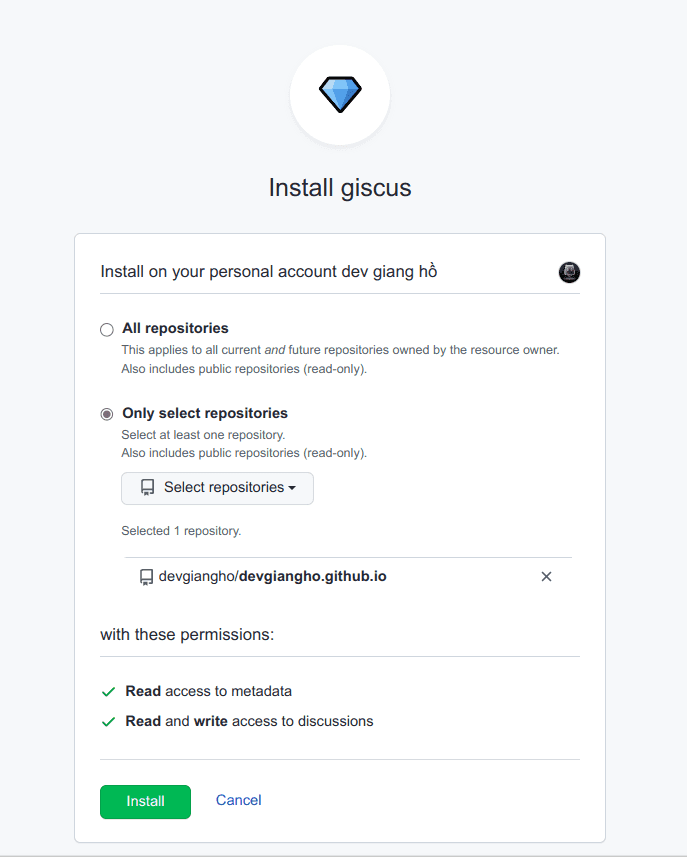This screenshot has height=857, width=687.
Task: Click the repository icon inside Select repositories button
Action: click(148, 488)
